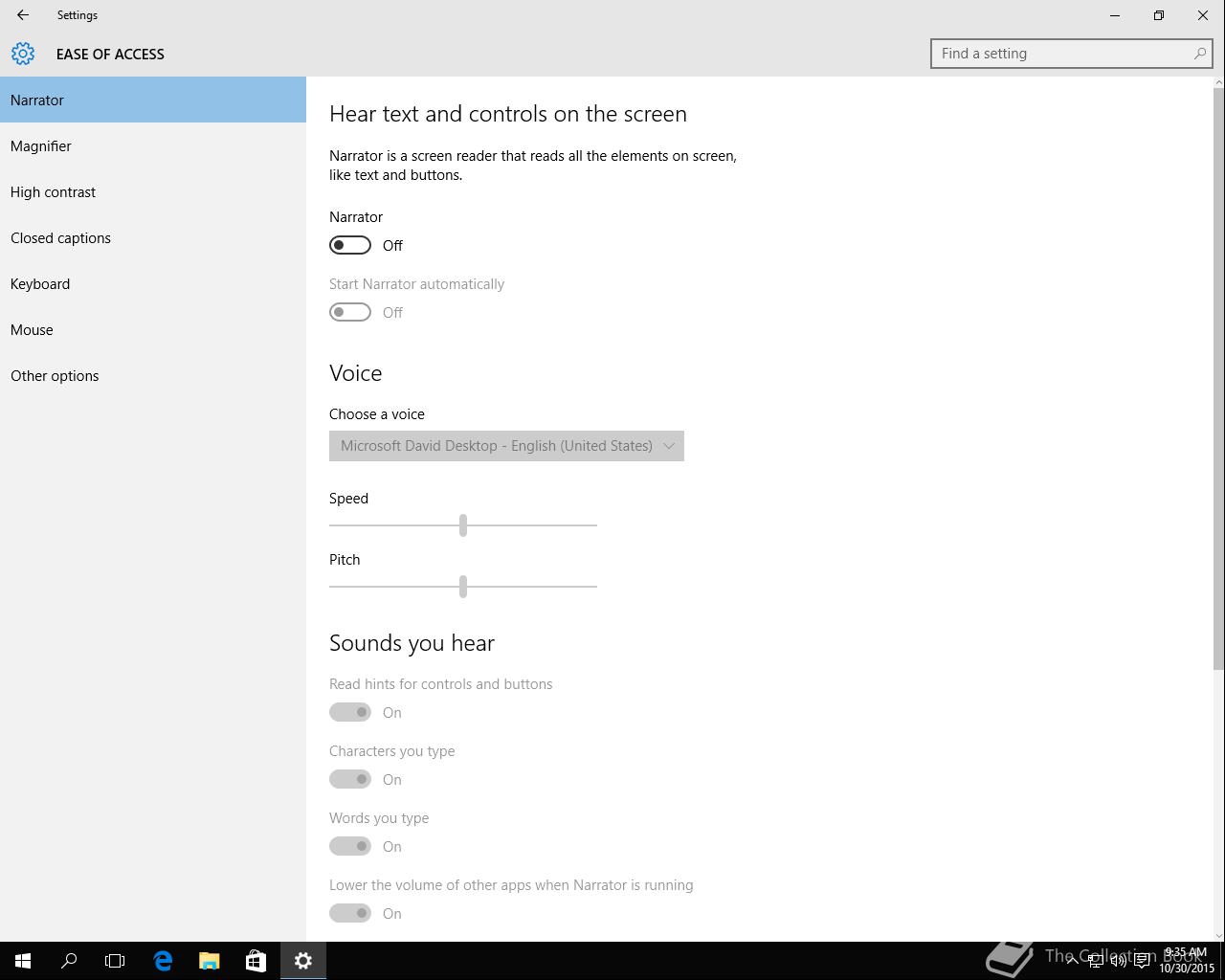The height and width of the screenshot is (980, 1225).
Task: Show hidden system tray icons
Action: (1072, 961)
